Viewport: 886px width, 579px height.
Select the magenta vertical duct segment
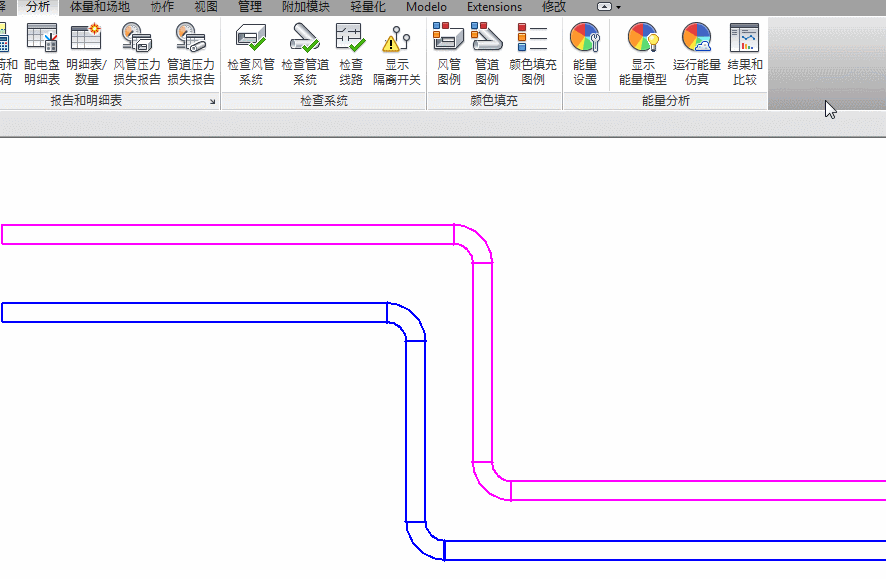click(x=482, y=362)
